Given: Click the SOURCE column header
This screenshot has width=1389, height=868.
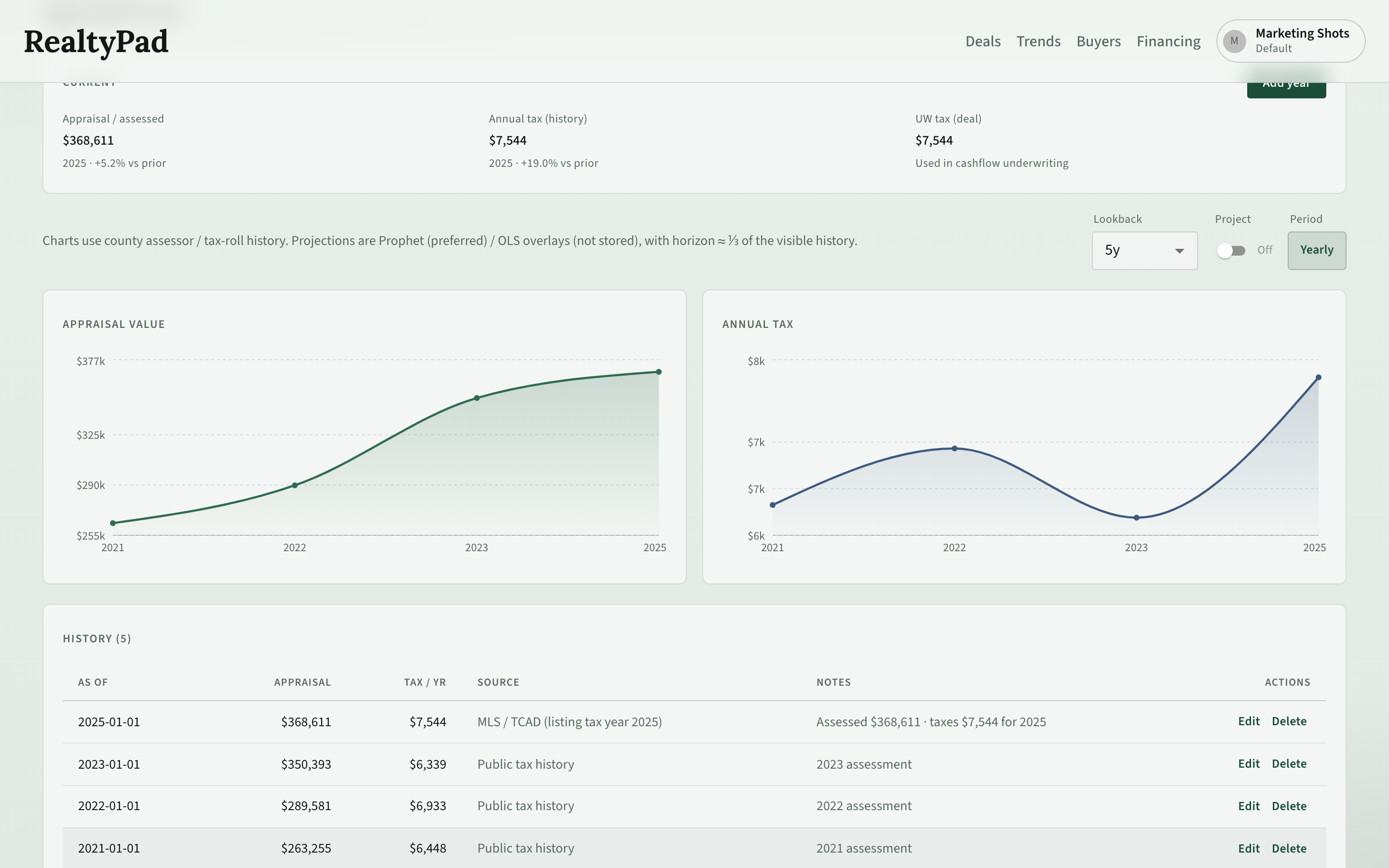Looking at the screenshot, I should pos(498,682).
